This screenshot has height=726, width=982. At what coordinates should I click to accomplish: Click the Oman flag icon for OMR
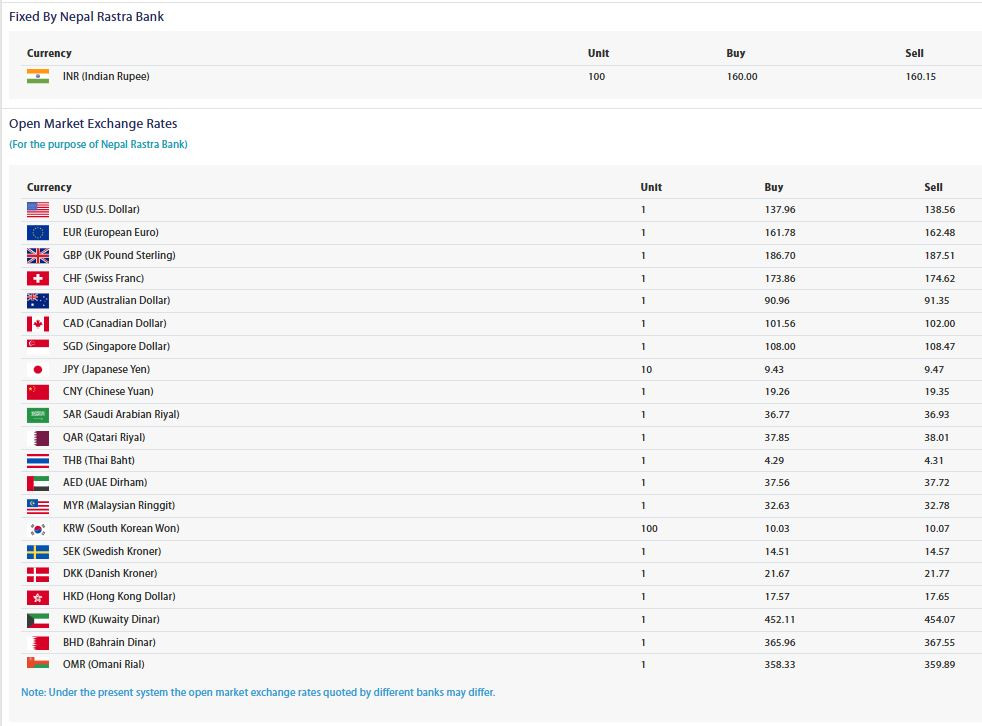point(38,663)
